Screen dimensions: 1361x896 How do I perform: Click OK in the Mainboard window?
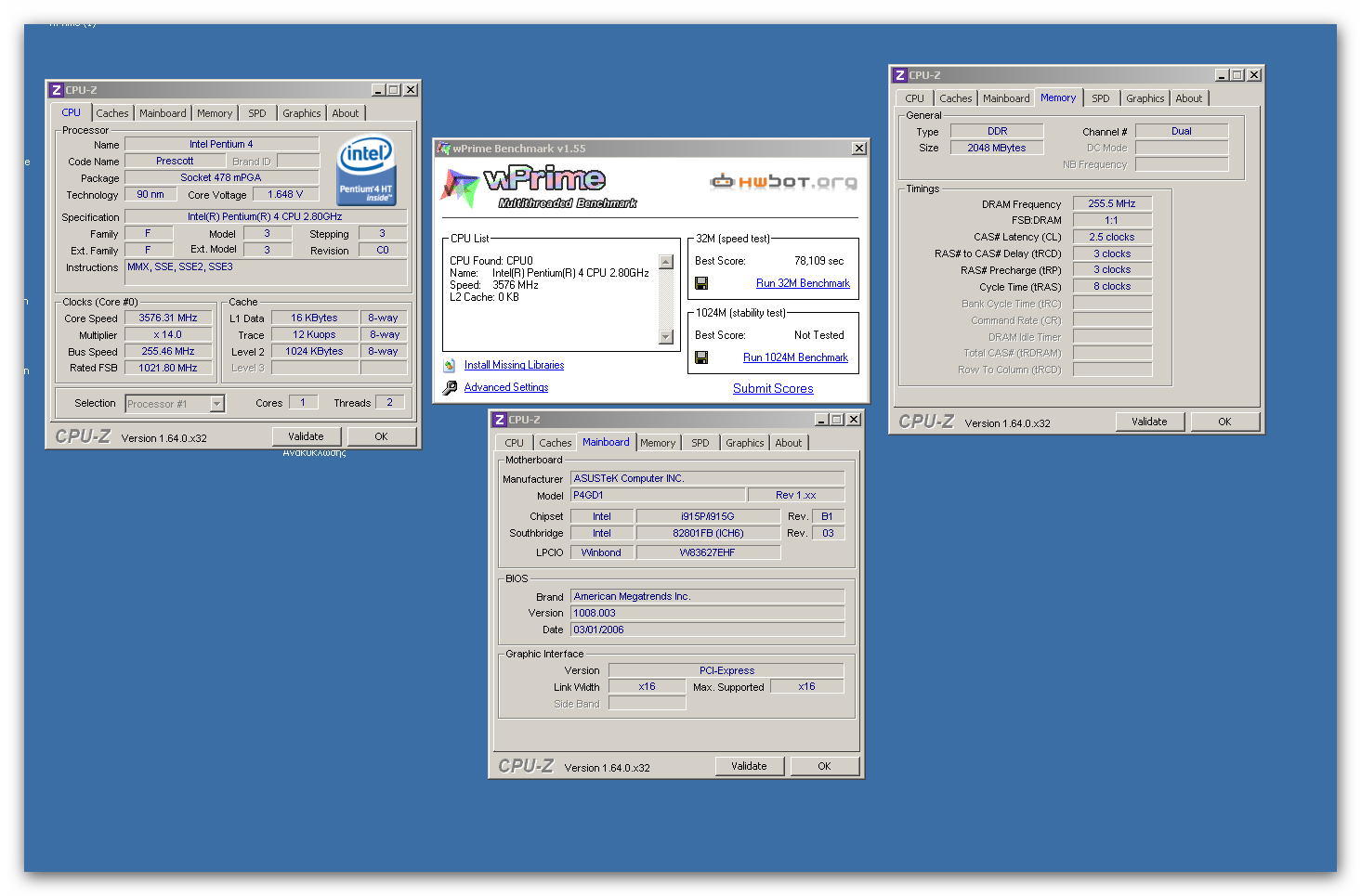[824, 766]
